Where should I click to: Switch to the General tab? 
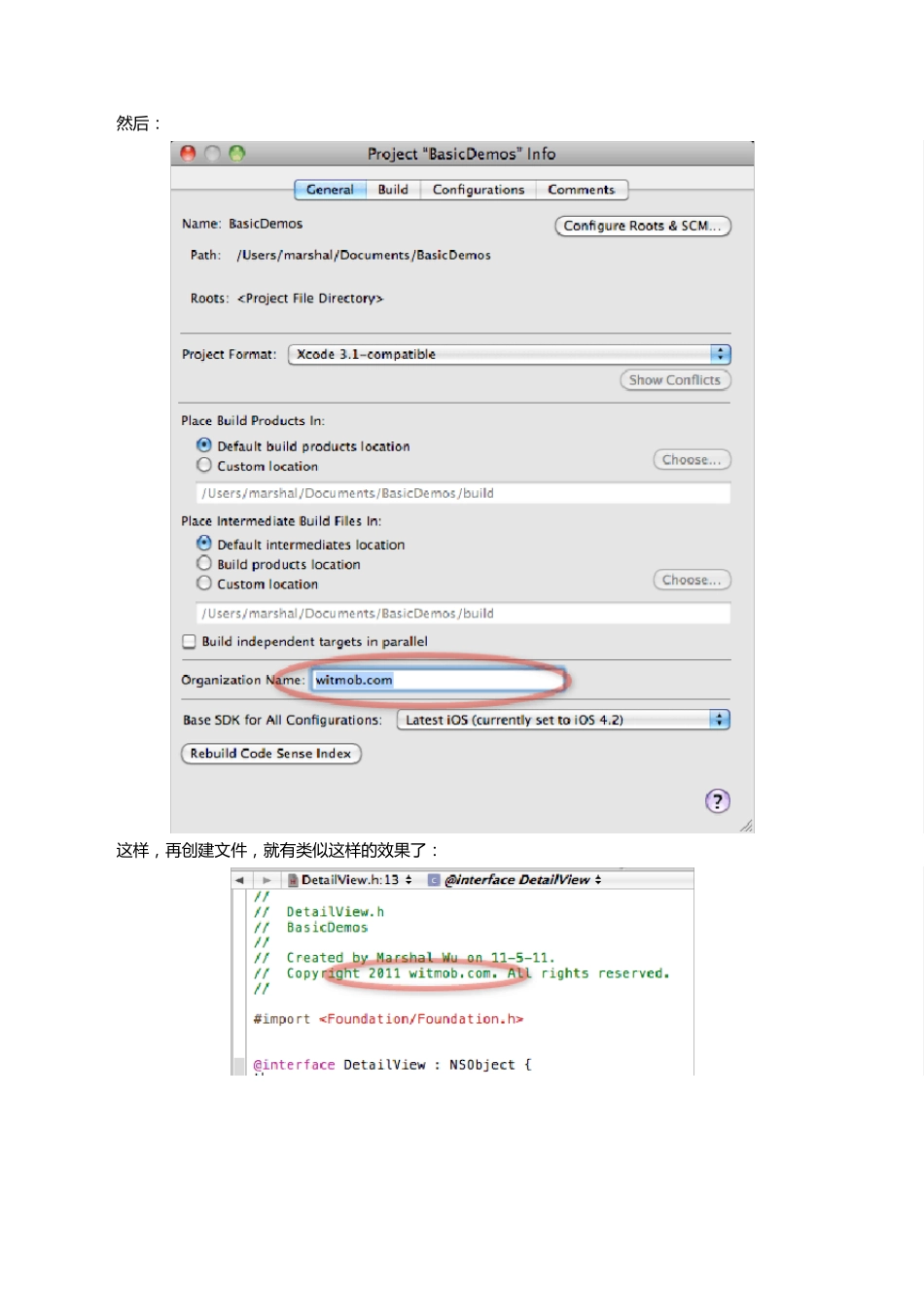[330, 190]
